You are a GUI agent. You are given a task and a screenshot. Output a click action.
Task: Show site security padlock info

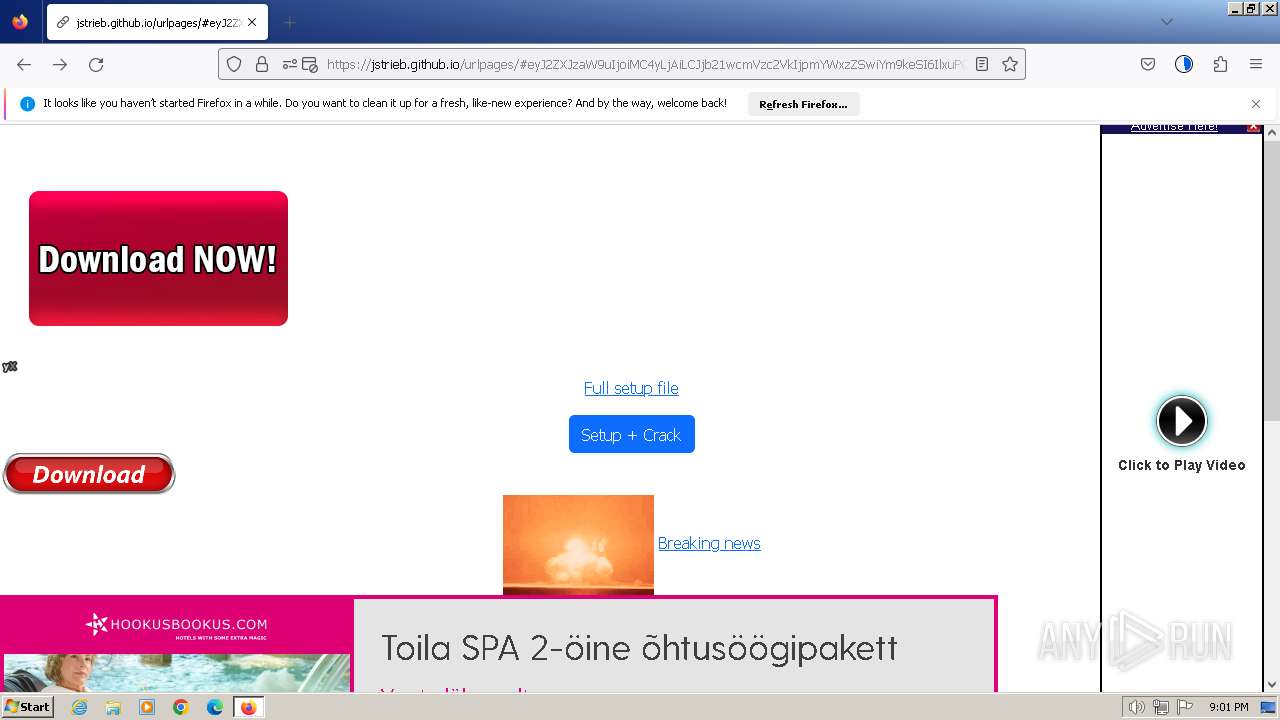262,64
